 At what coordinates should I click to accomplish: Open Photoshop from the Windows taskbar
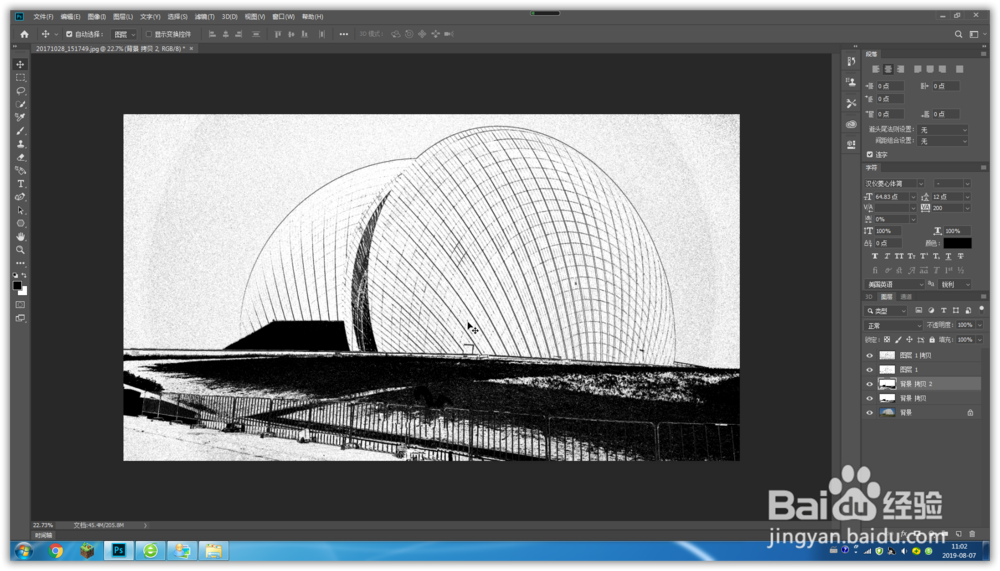coord(119,551)
